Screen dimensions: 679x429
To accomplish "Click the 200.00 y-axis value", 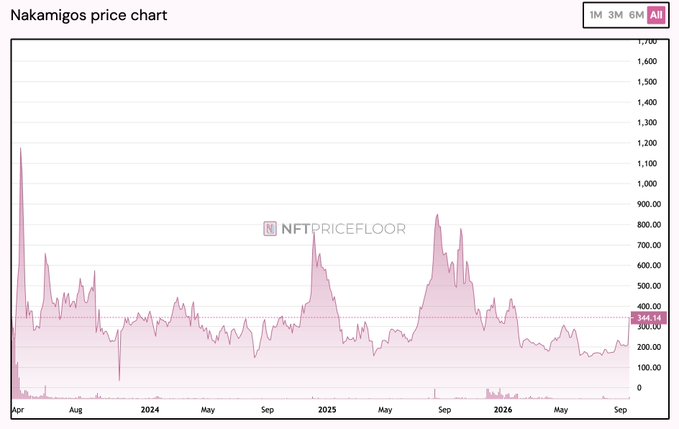I will tap(649, 347).
